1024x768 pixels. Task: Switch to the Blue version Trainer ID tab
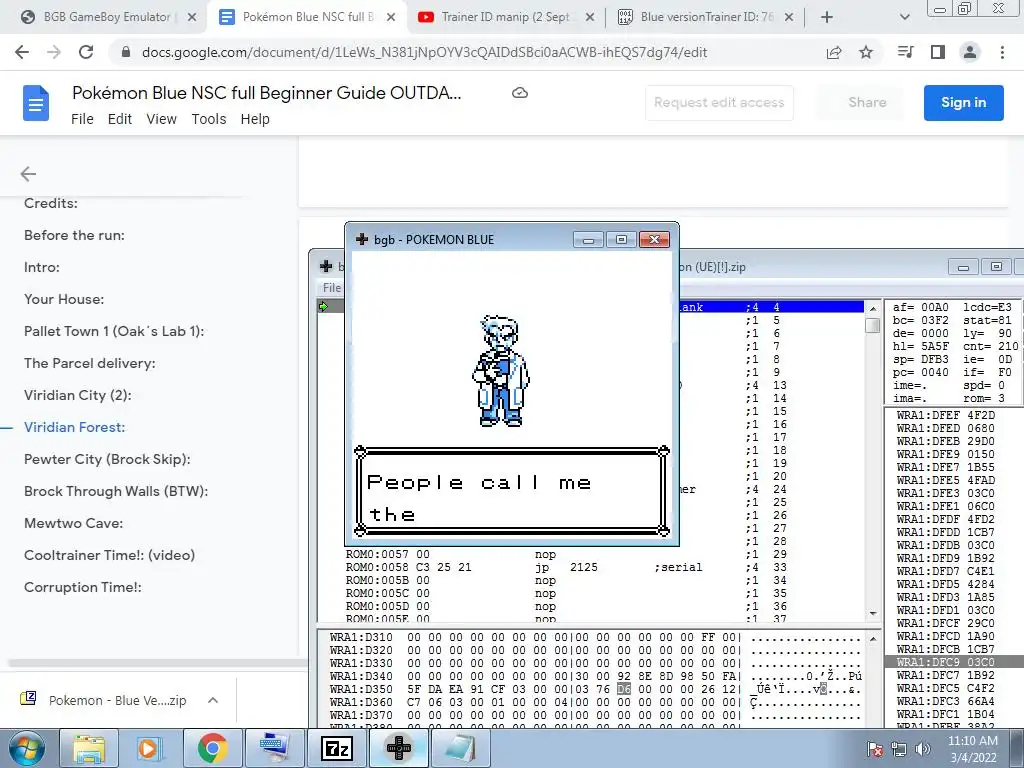(705, 17)
